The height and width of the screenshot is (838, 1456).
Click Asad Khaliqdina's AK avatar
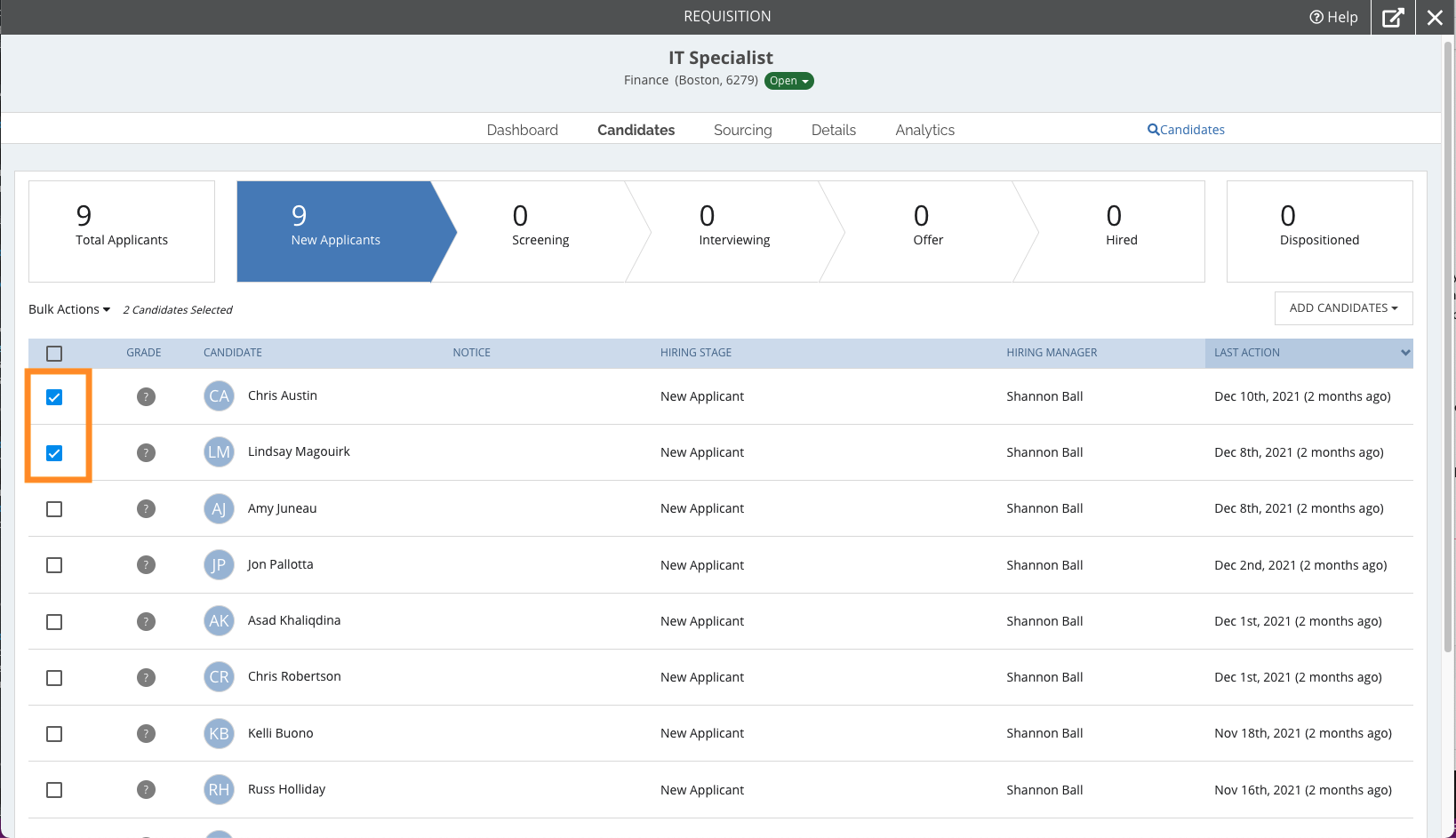pos(219,621)
